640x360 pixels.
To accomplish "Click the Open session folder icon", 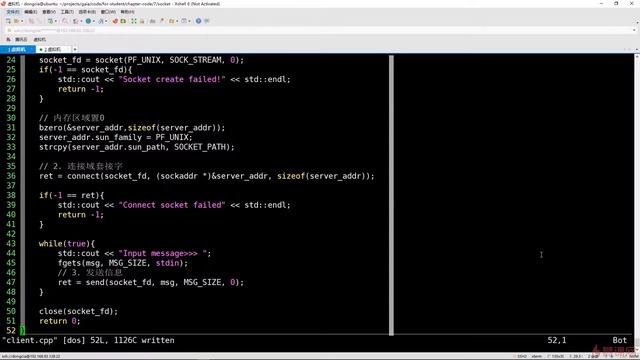I will (16, 21).
